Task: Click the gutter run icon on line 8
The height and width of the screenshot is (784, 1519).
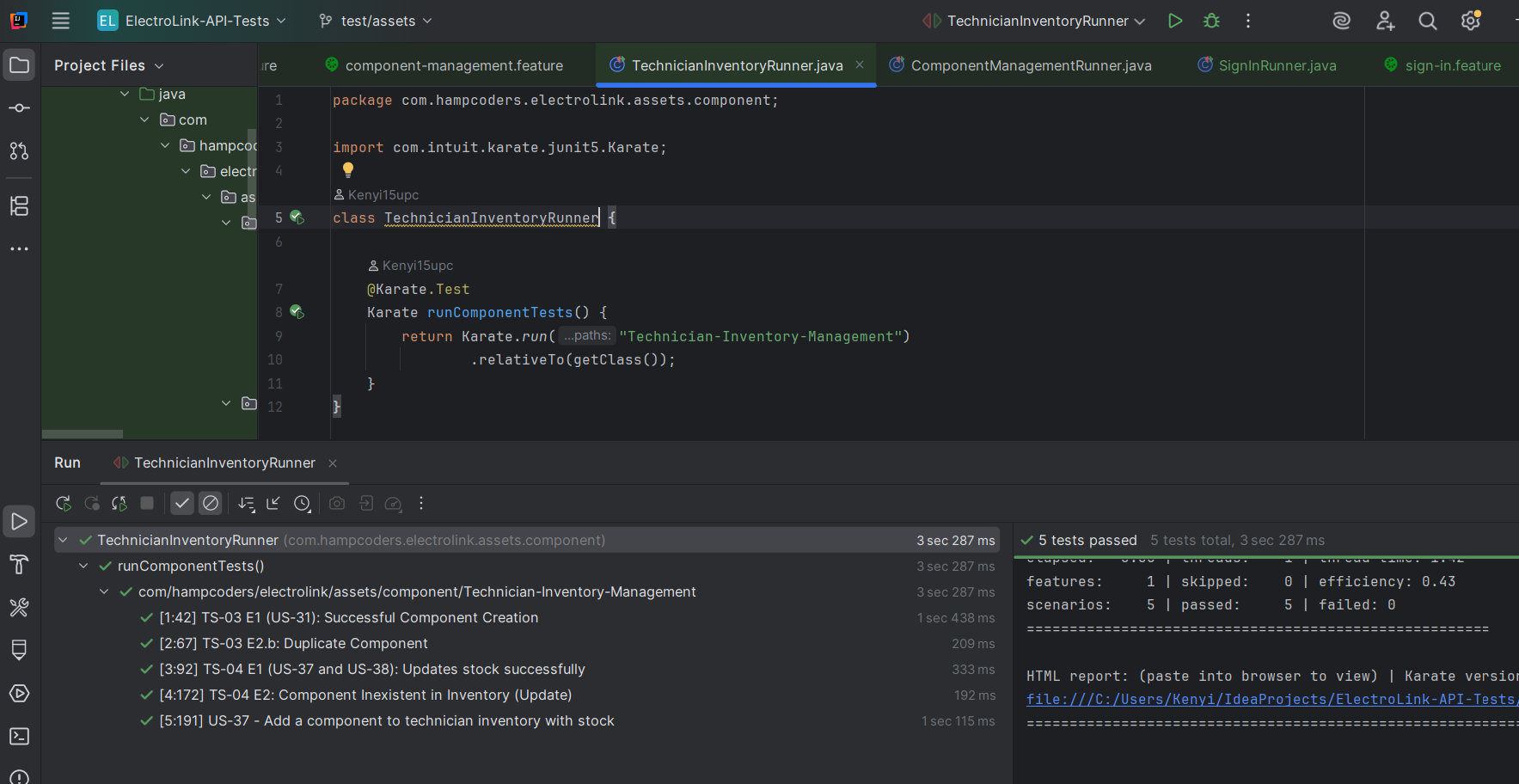Action: pos(297,312)
